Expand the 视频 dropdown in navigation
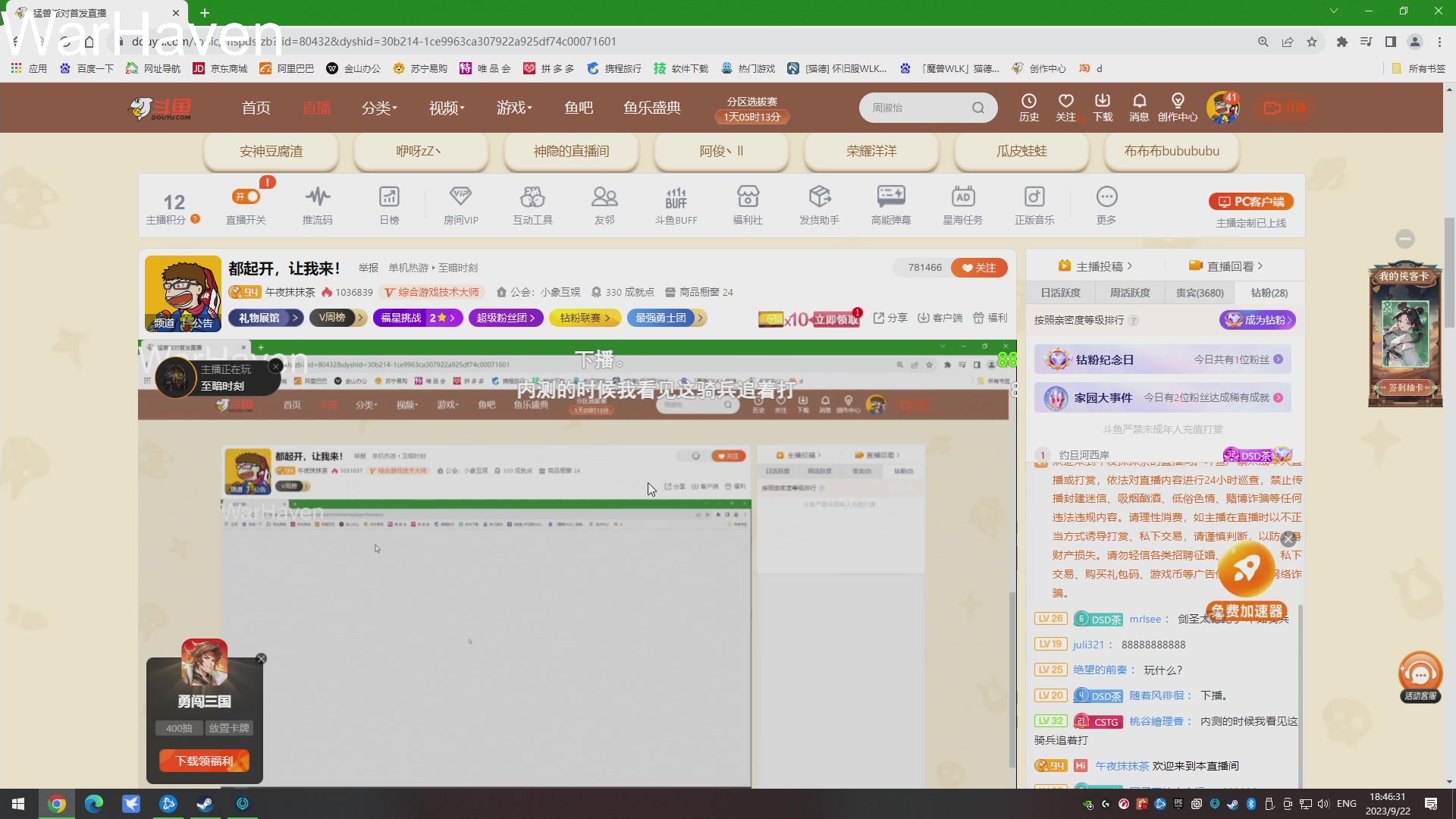Screen dimensions: 1456x819 point(447,108)
